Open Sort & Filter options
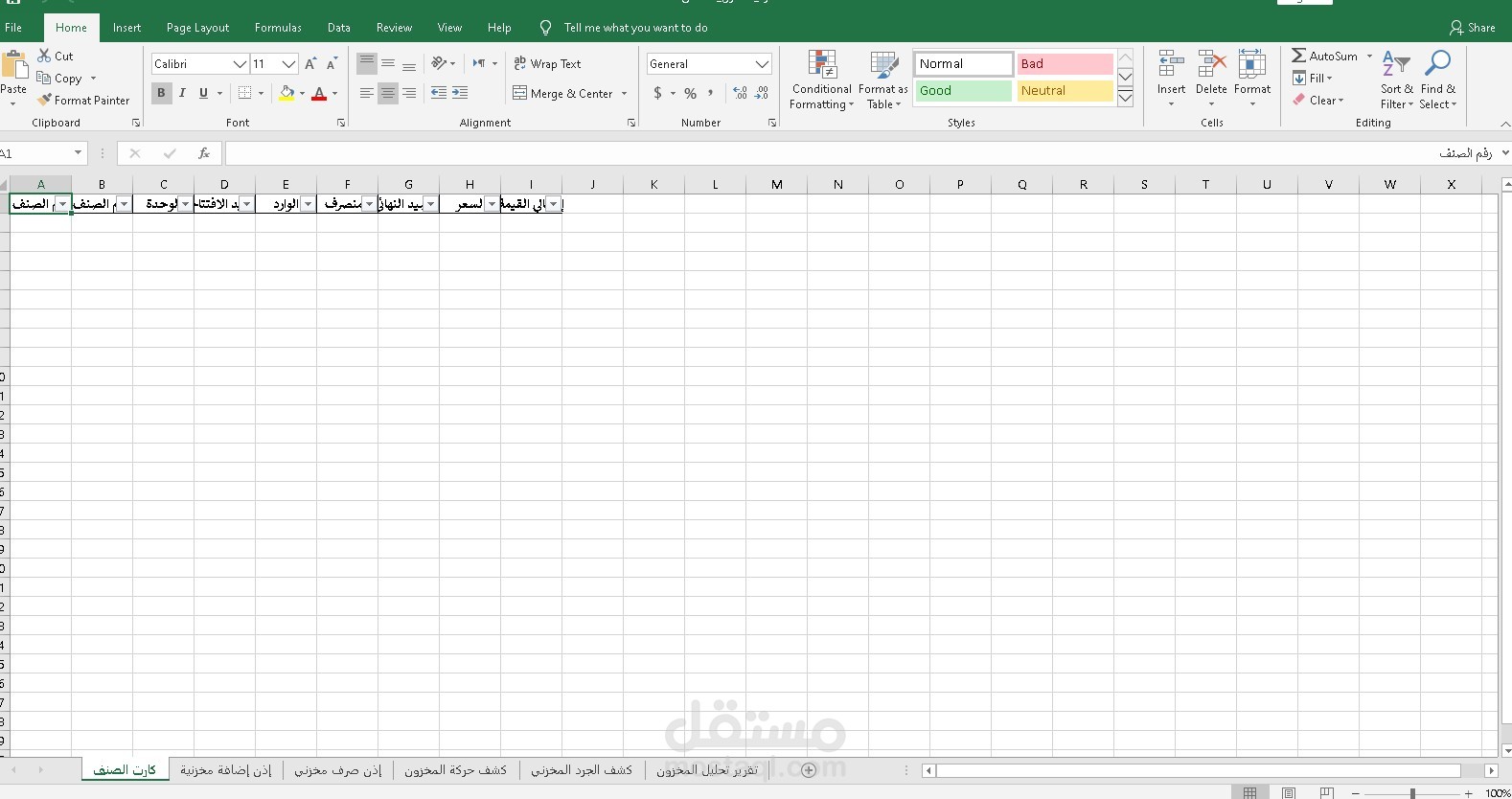Viewport: 1512px width, 799px height. 1396,80
